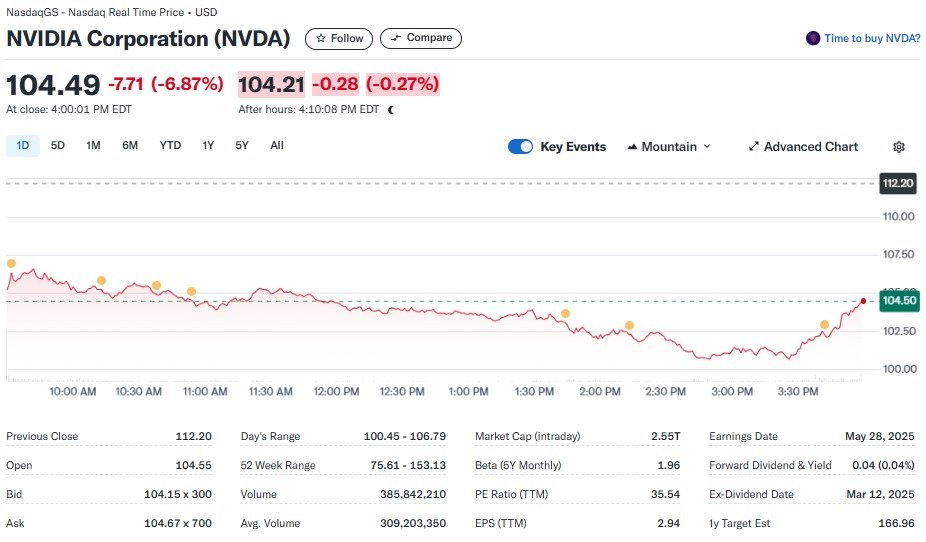The width and height of the screenshot is (926, 542).
Task: Click the moon icon next to after hours time
Action: [390, 110]
